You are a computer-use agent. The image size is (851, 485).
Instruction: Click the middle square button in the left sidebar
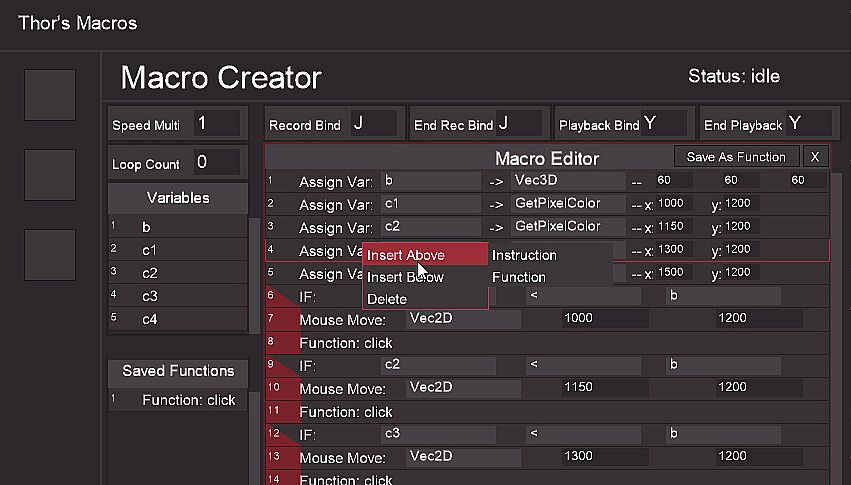click(x=50, y=175)
